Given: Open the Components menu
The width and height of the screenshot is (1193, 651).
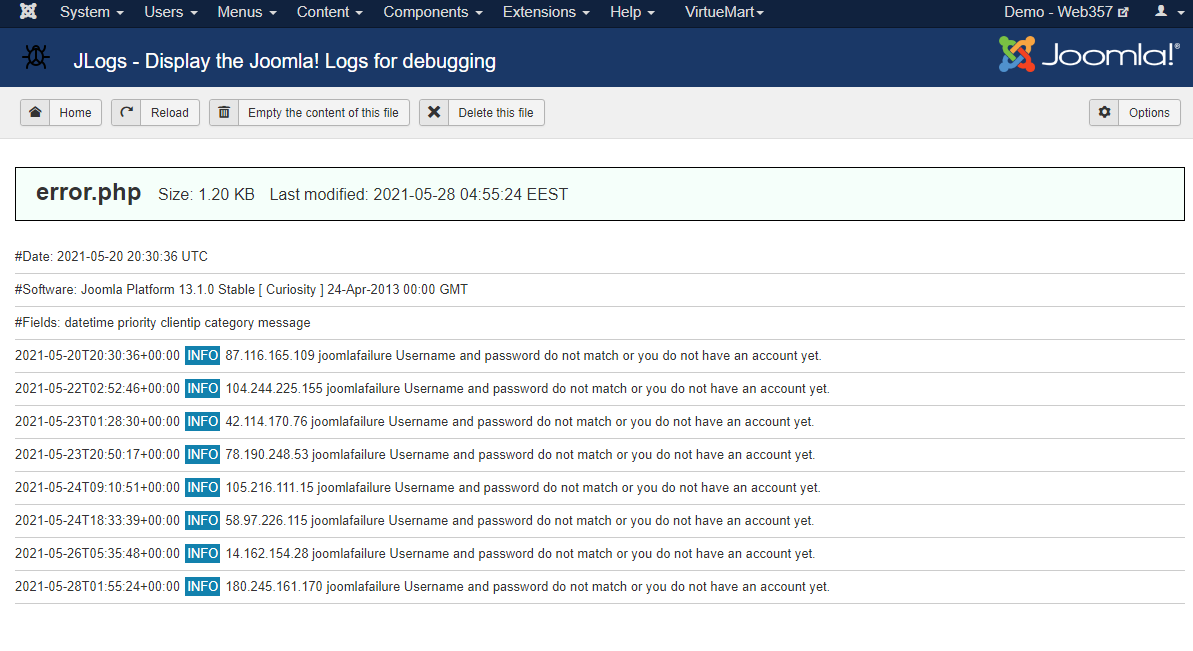Looking at the screenshot, I should [x=433, y=12].
